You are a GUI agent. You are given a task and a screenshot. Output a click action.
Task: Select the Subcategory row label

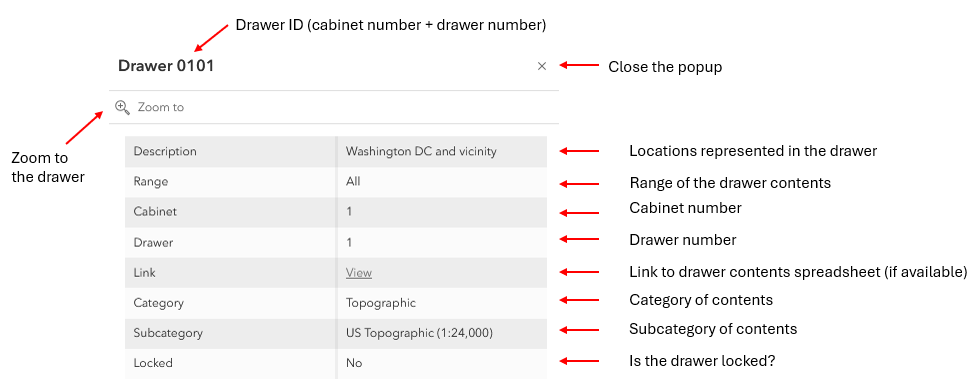pyautogui.click(x=231, y=333)
